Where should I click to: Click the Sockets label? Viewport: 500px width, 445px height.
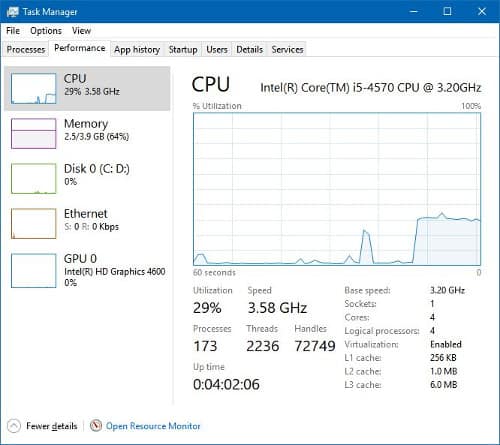(360, 304)
